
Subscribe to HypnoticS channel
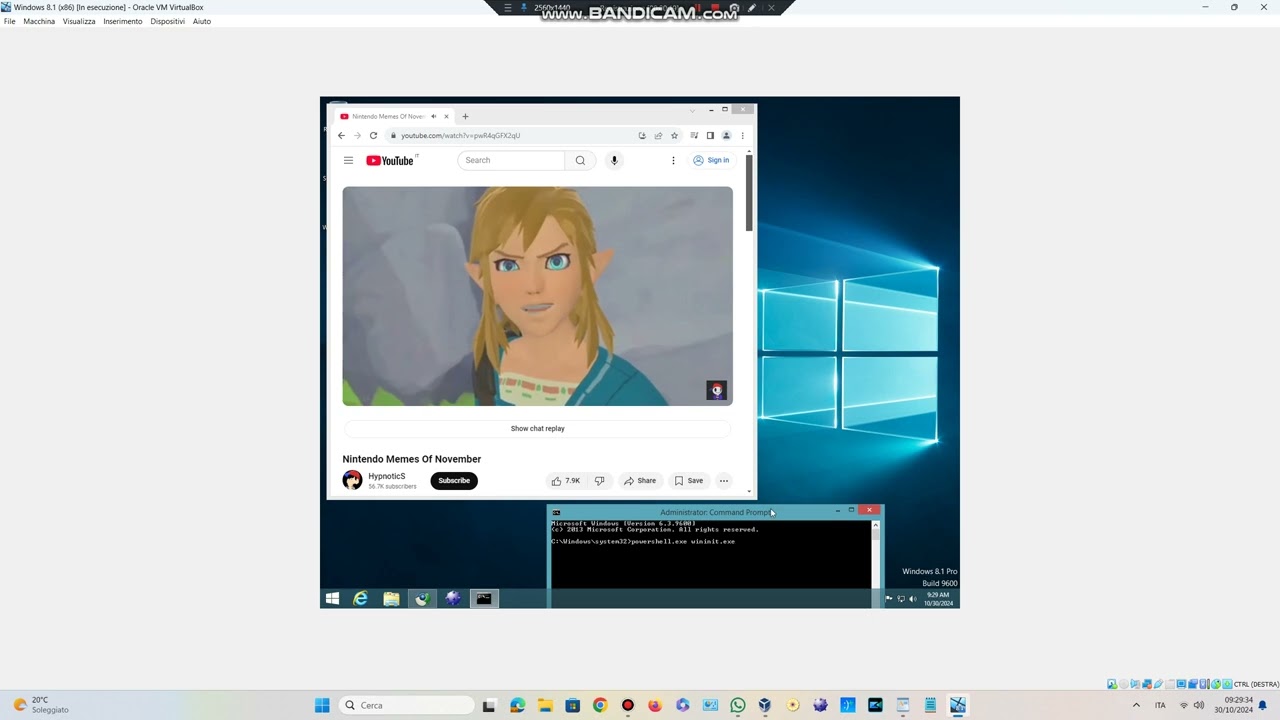point(453,480)
